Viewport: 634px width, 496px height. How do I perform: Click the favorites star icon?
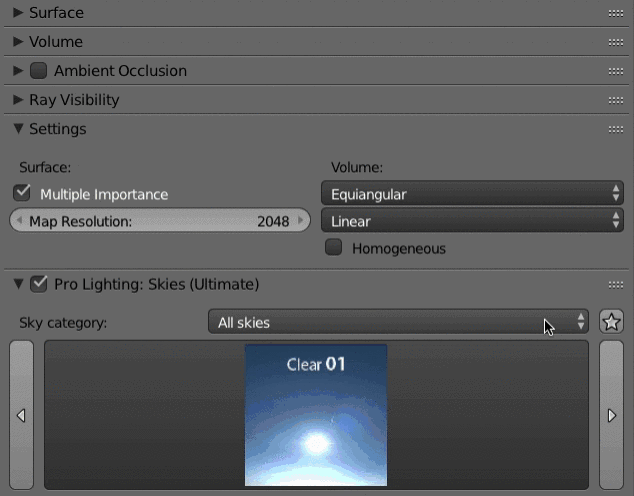[x=611, y=322]
